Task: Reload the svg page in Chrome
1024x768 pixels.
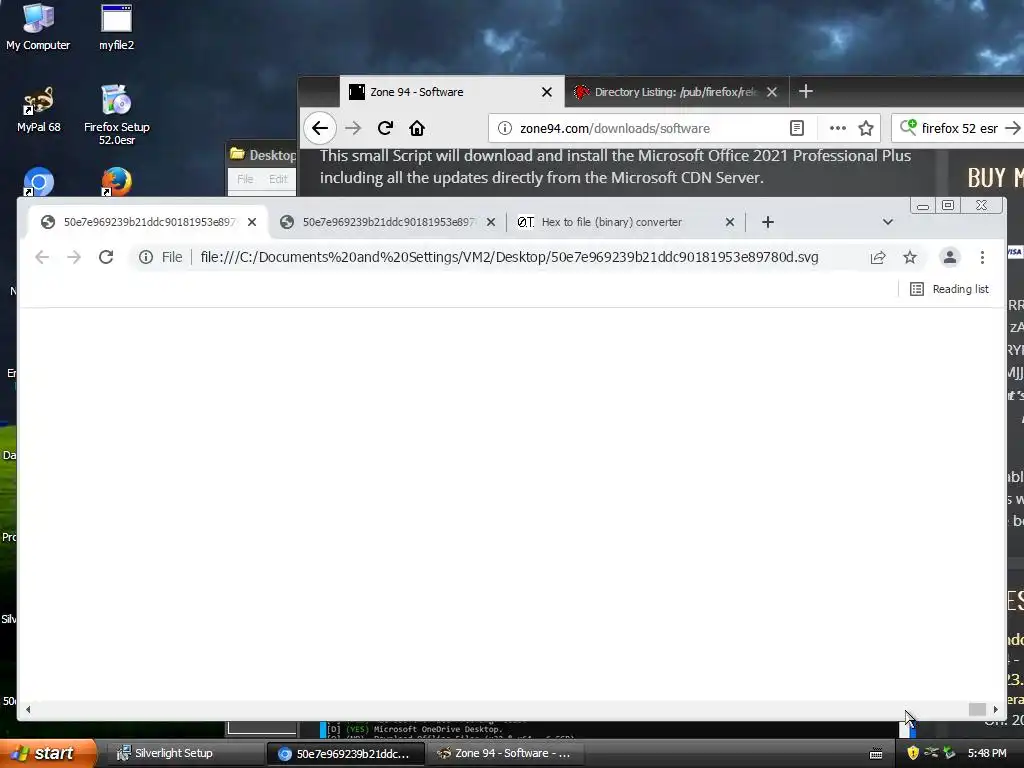Action: point(106,257)
